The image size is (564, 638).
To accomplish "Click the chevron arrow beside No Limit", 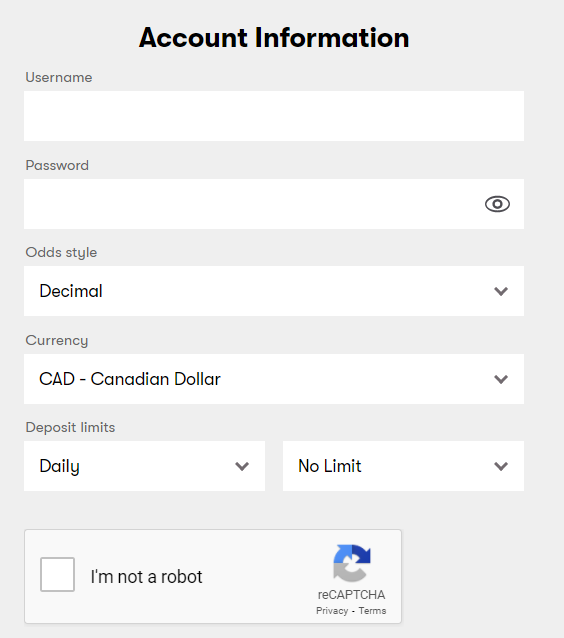I will (x=501, y=466).
